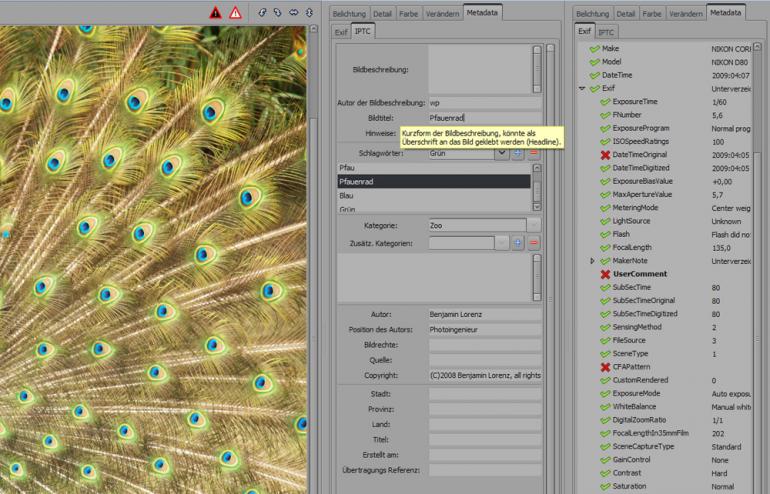
Task: Toggle the red X beside UserComment
Action: [605, 274]
